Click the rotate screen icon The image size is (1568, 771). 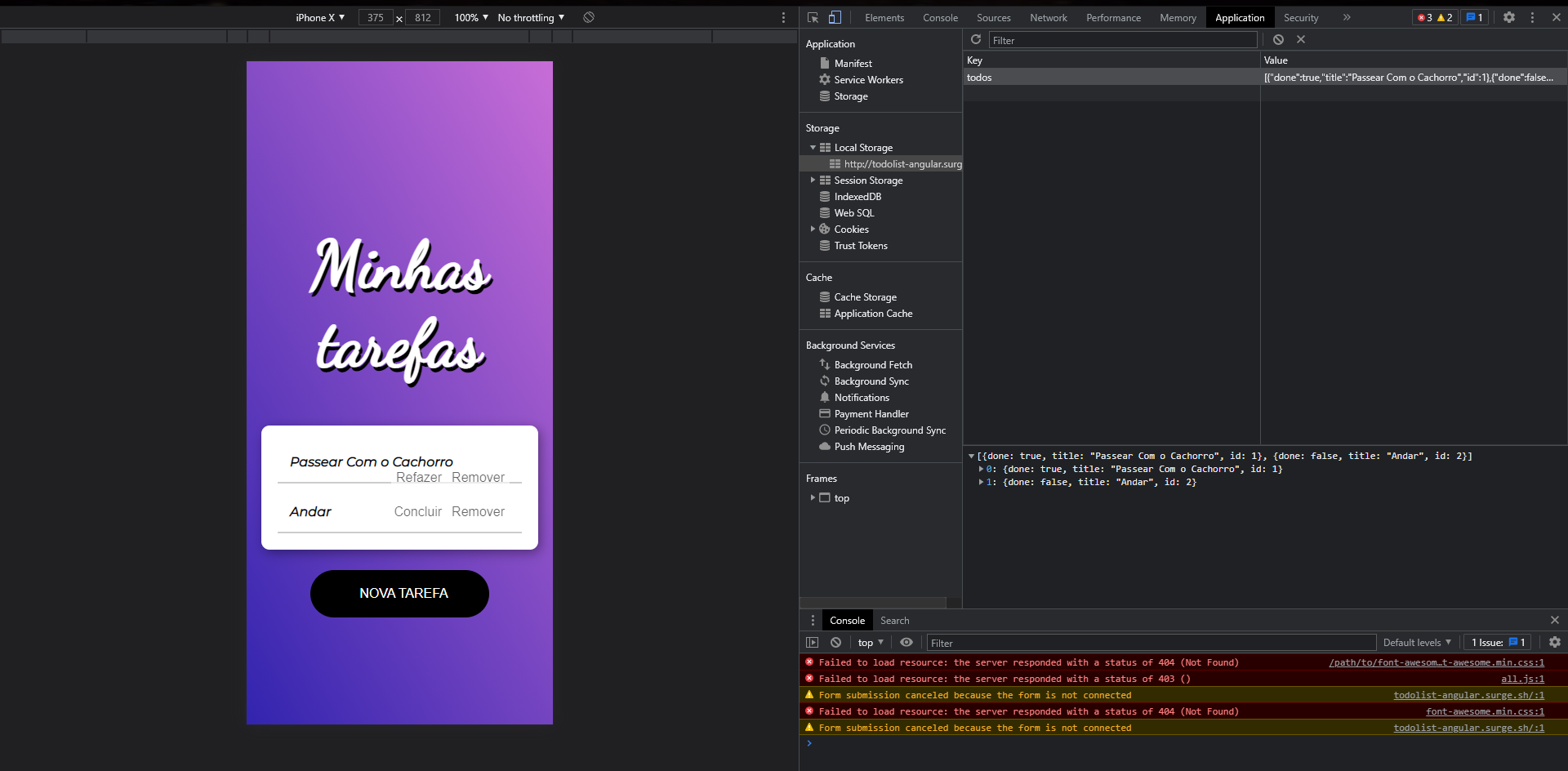(589, 17)
